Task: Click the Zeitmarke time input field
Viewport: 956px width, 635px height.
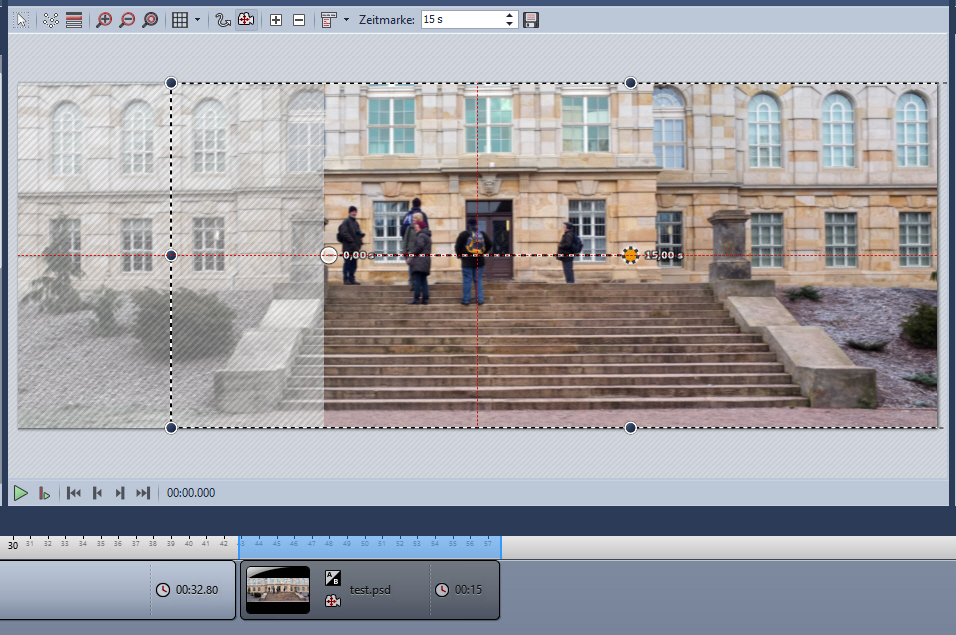Action: [460, 20]
